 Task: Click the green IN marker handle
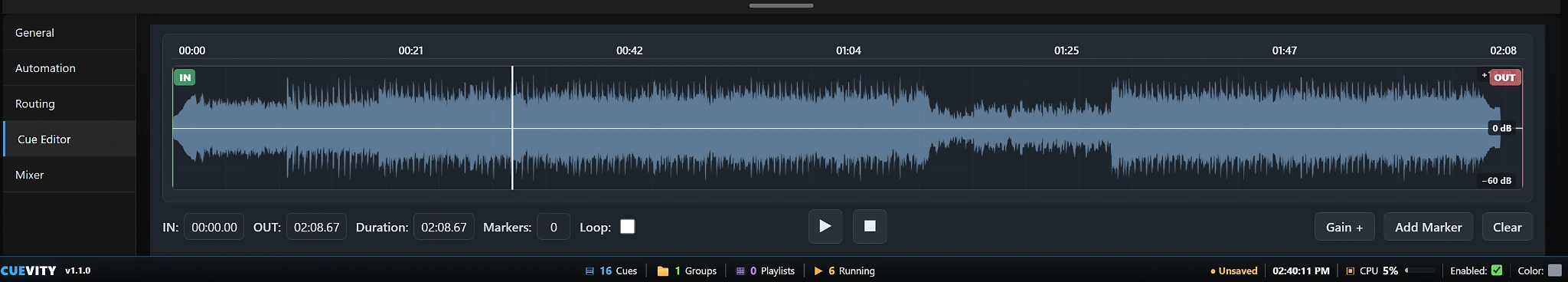[x=185, y=77]
